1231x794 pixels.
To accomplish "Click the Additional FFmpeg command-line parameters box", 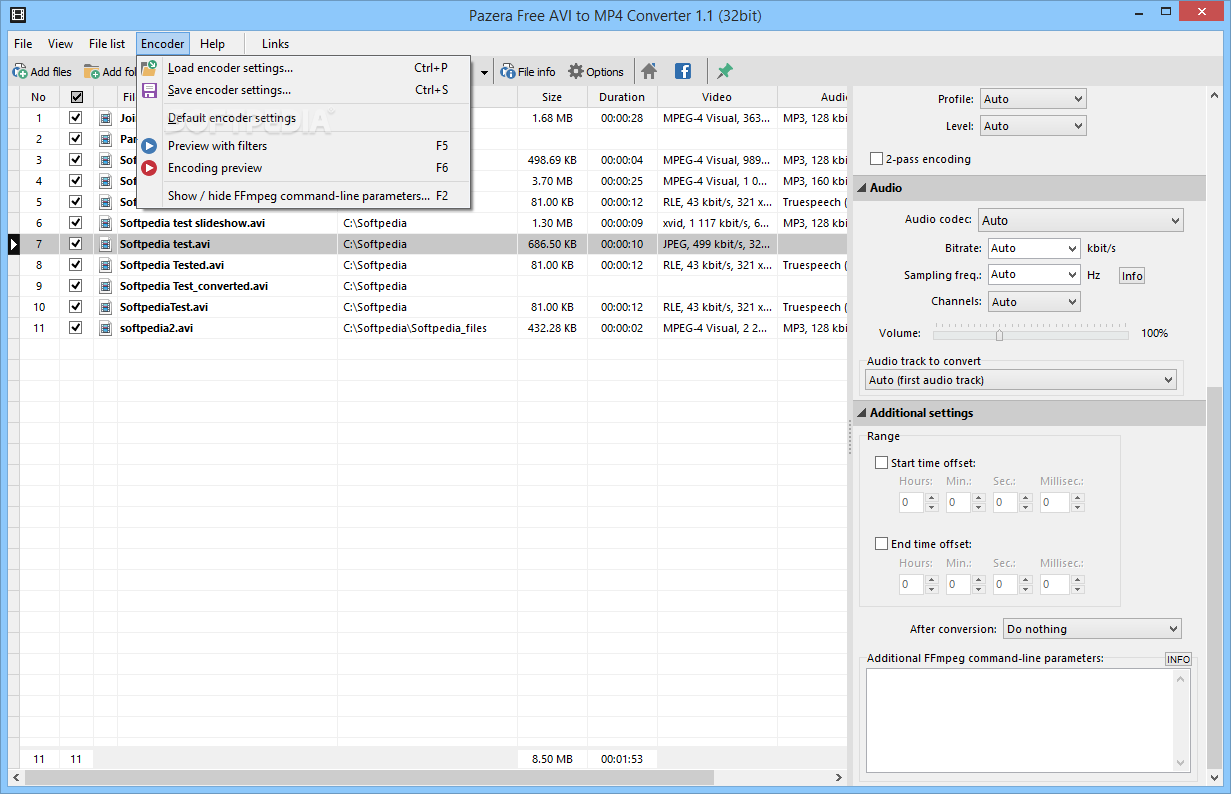I will click(x=1029, y=720).
